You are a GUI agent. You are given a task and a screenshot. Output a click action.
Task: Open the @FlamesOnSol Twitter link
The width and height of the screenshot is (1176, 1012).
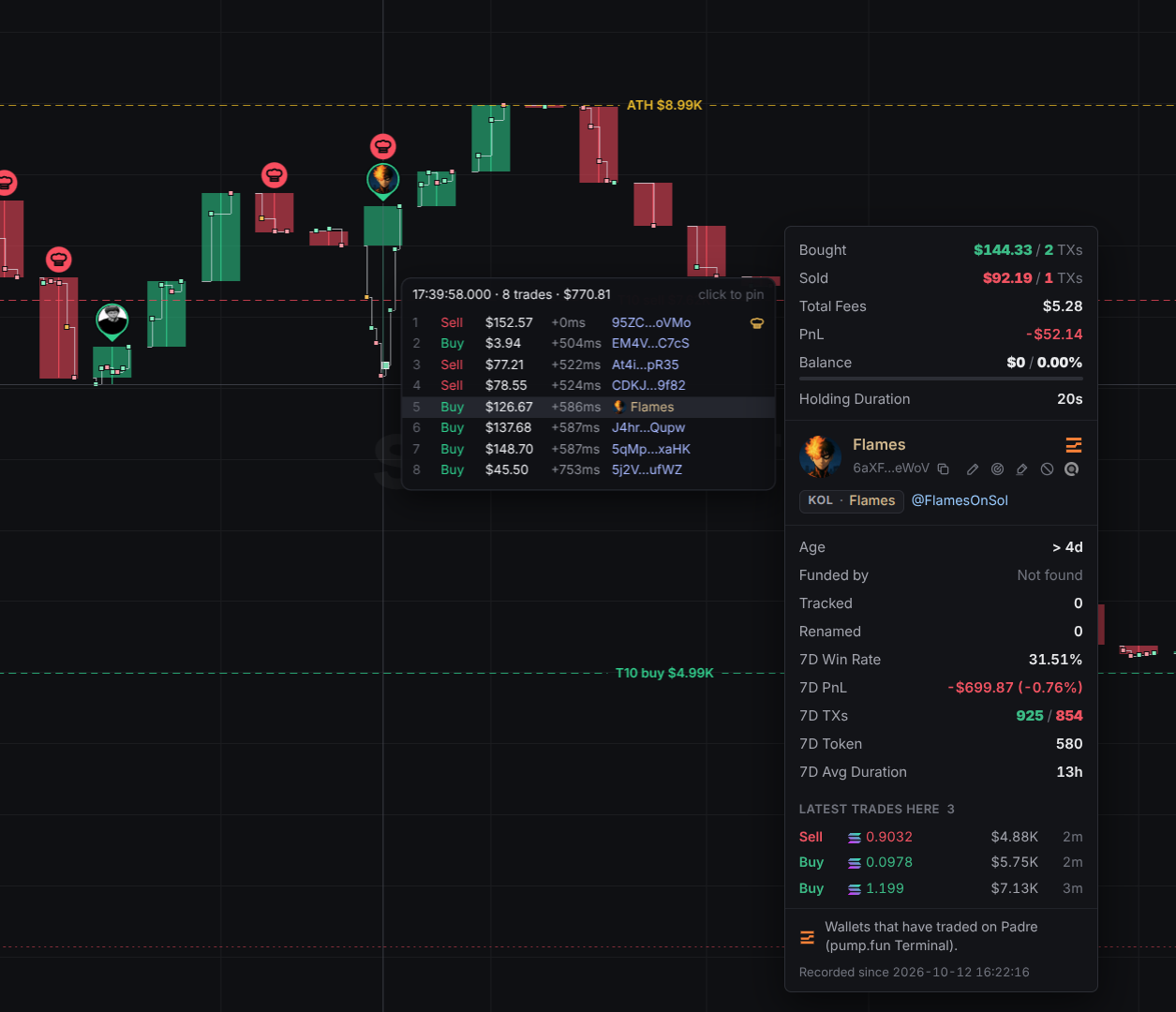pyautogui.click(x=960, y=500)
